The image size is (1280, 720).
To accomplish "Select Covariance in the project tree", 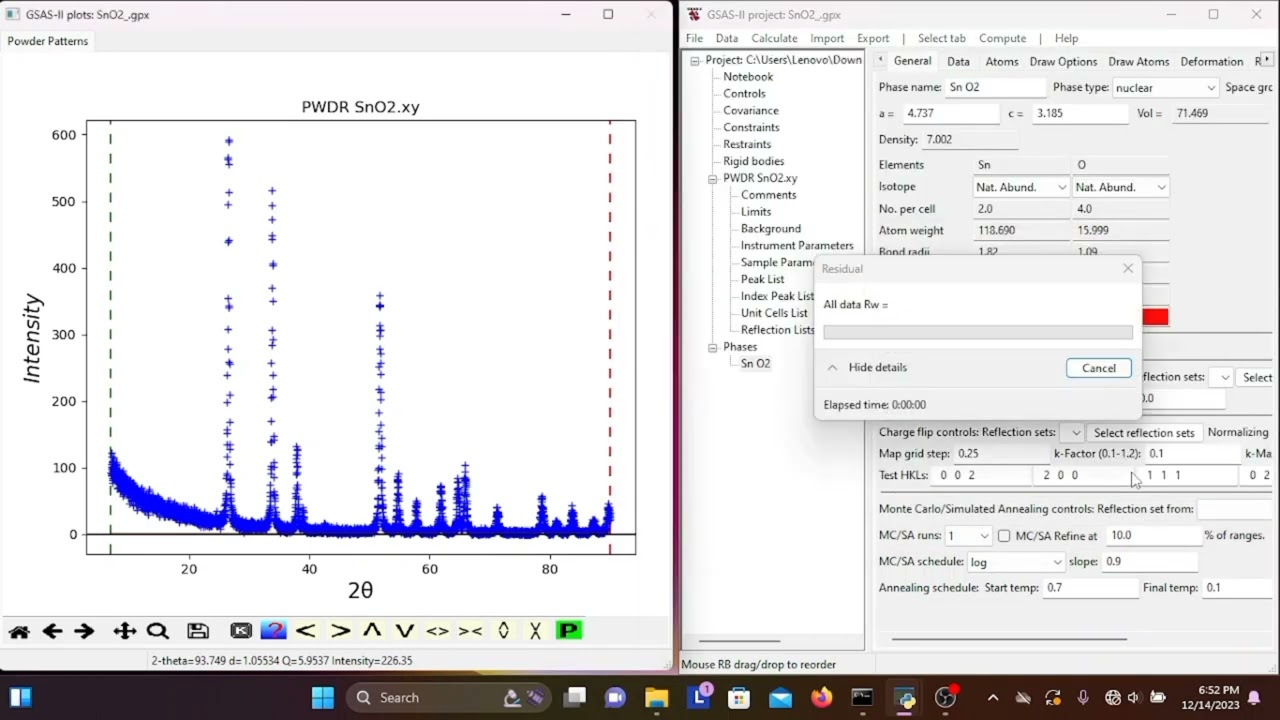I will 751,111.
